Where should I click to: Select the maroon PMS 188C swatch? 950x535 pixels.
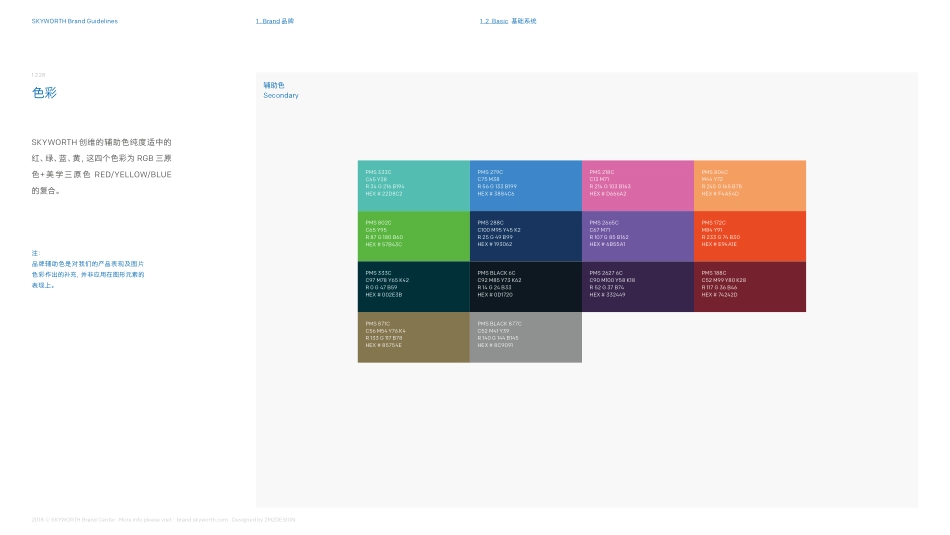click(x=749, y=286)
